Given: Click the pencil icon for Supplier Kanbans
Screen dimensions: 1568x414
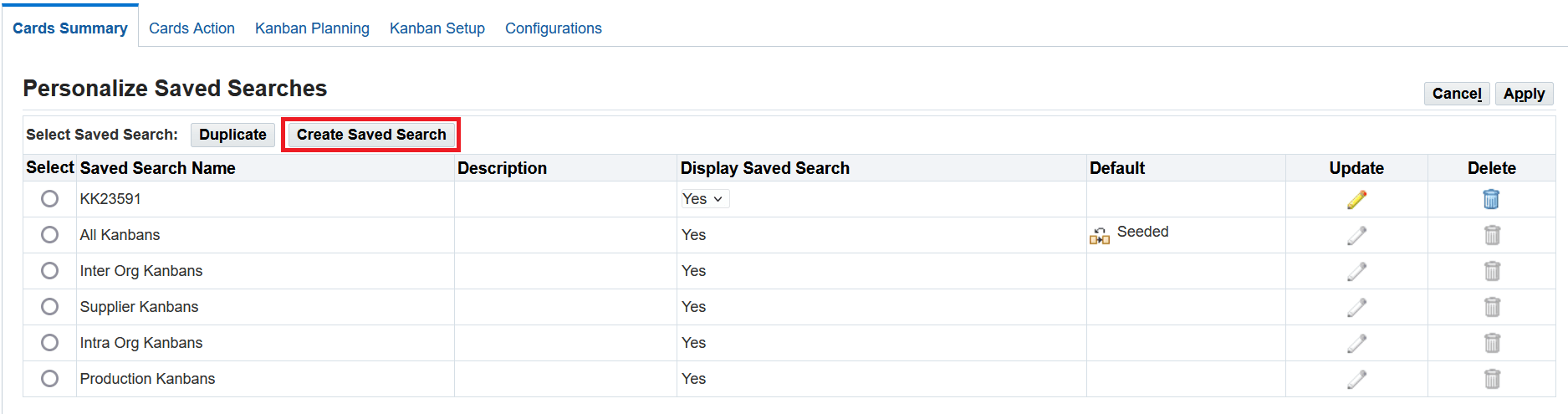Looking at the screenshot, I should (1356, 307).
